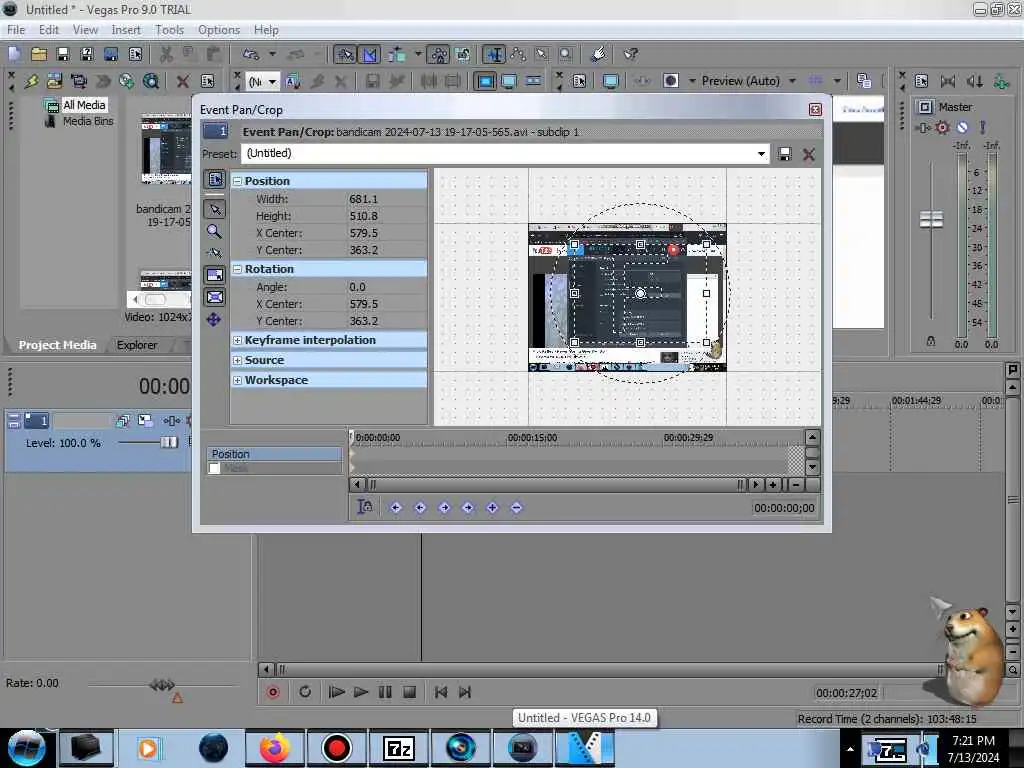Open the File menu
The height and width of the screenshot is (768, 1024).
(x=16, y=30)
